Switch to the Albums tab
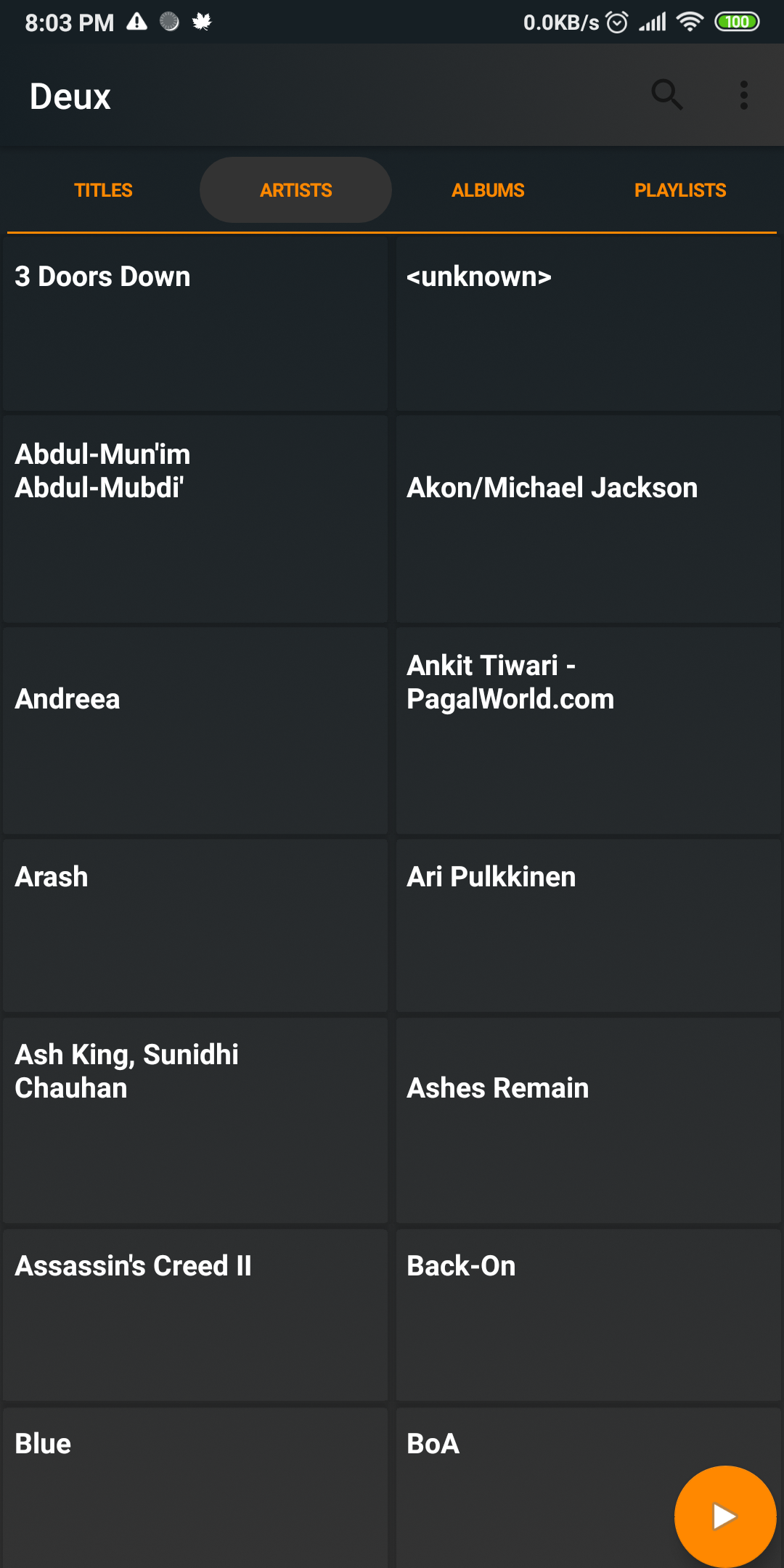This screenshot has width=784, height=1568. (488, 190)
